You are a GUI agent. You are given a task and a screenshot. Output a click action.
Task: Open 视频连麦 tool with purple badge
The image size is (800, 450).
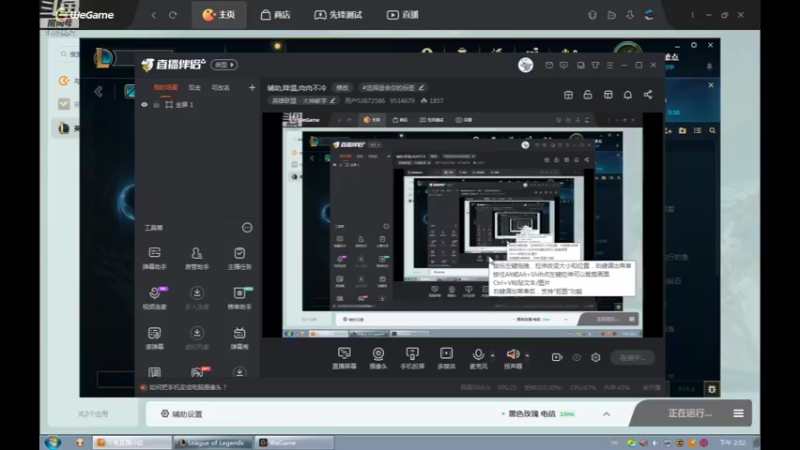(x=155, y=297)
